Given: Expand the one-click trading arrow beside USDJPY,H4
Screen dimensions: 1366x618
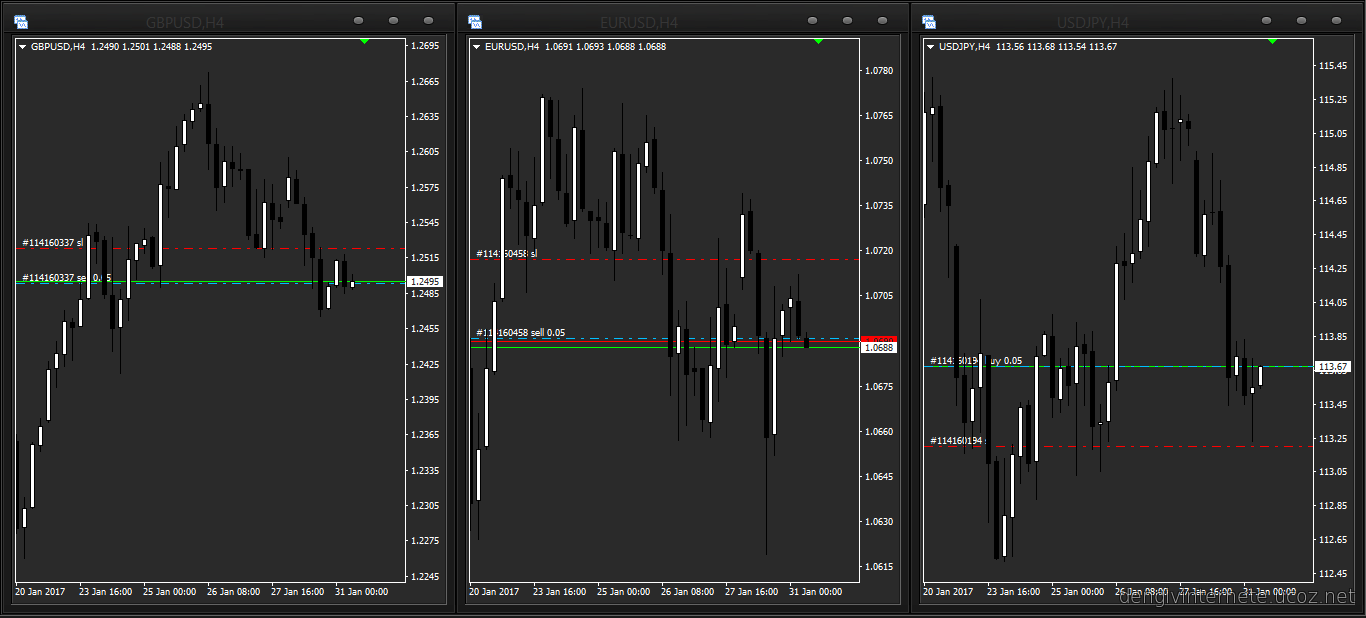Looking at the screenshot, I should pos(931,47).
